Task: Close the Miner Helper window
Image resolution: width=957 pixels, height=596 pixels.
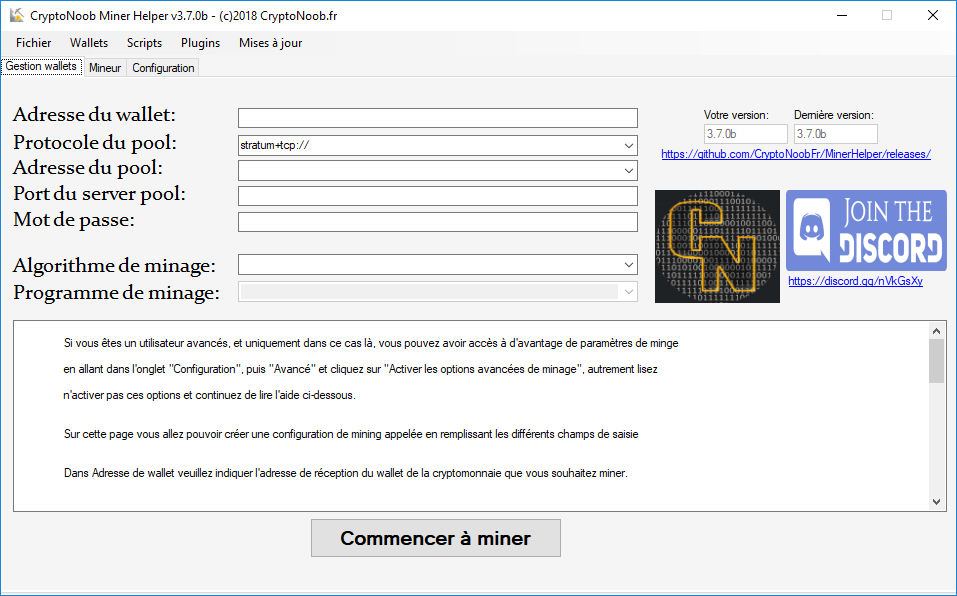Action: [x=933, y=15]
